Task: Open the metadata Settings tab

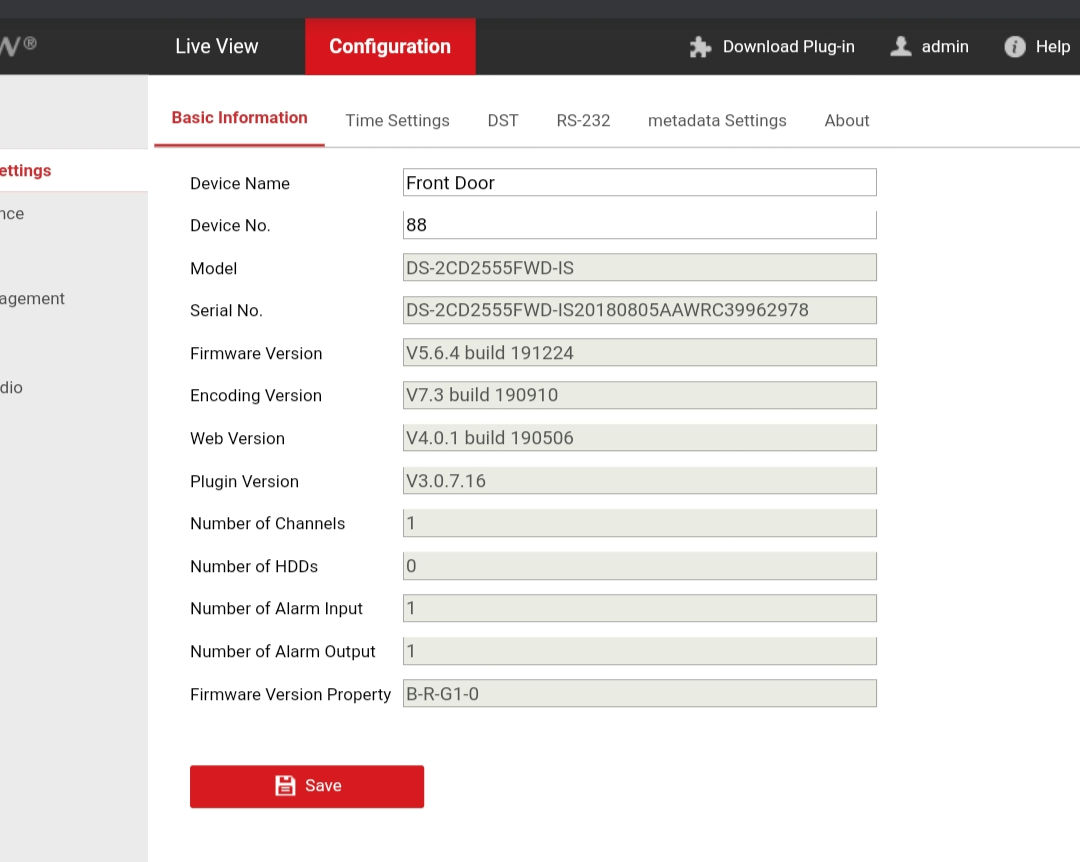Action: coord(717,120)
